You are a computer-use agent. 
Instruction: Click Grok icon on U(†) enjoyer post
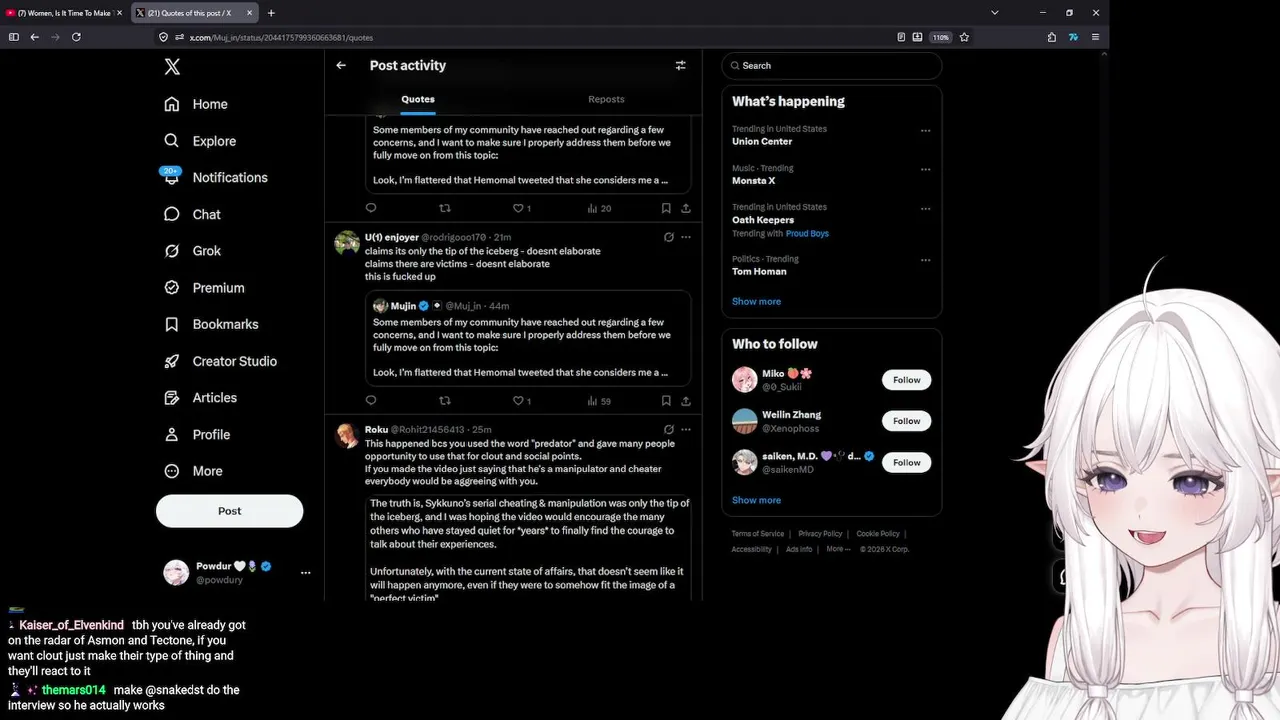(669, 237)
